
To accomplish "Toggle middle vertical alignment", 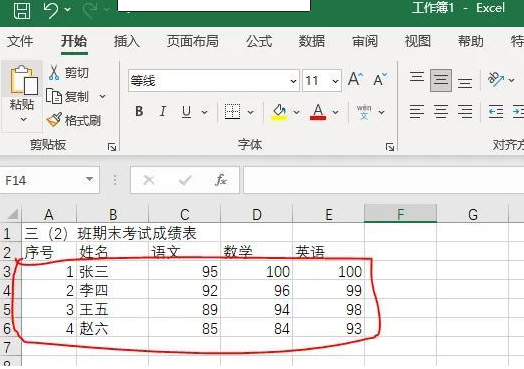I will tap(441, 80).
